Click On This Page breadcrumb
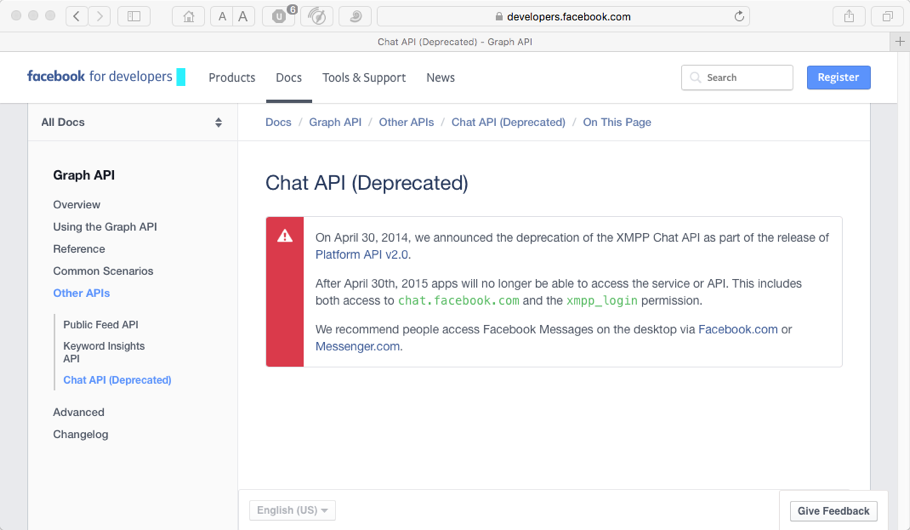This screenshot has width=910, height=530. (617, 122)
